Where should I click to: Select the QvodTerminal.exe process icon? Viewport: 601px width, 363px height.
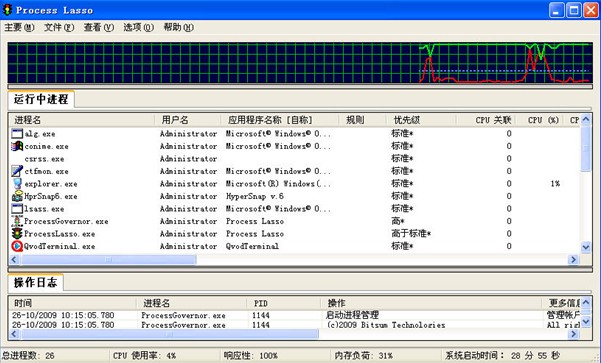(17, 246)
